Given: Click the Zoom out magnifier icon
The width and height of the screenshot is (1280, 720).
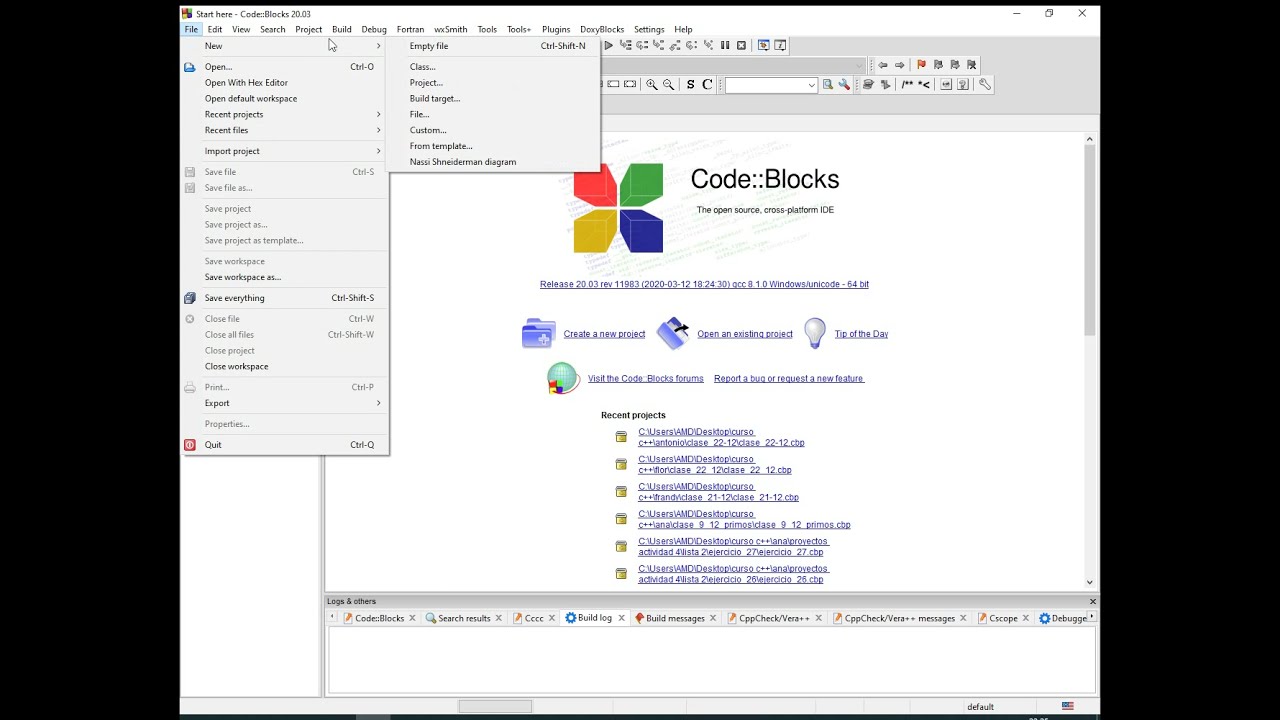Looking at the screenshot, I should pos(668,85).
